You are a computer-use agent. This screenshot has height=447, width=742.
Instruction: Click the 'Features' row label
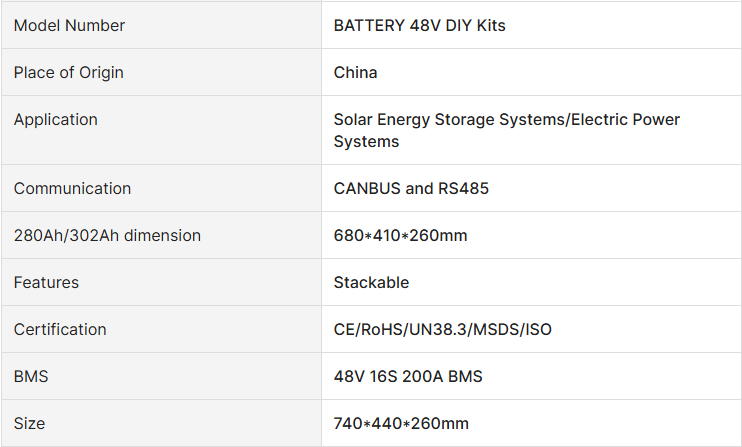[x=46, y=283]
